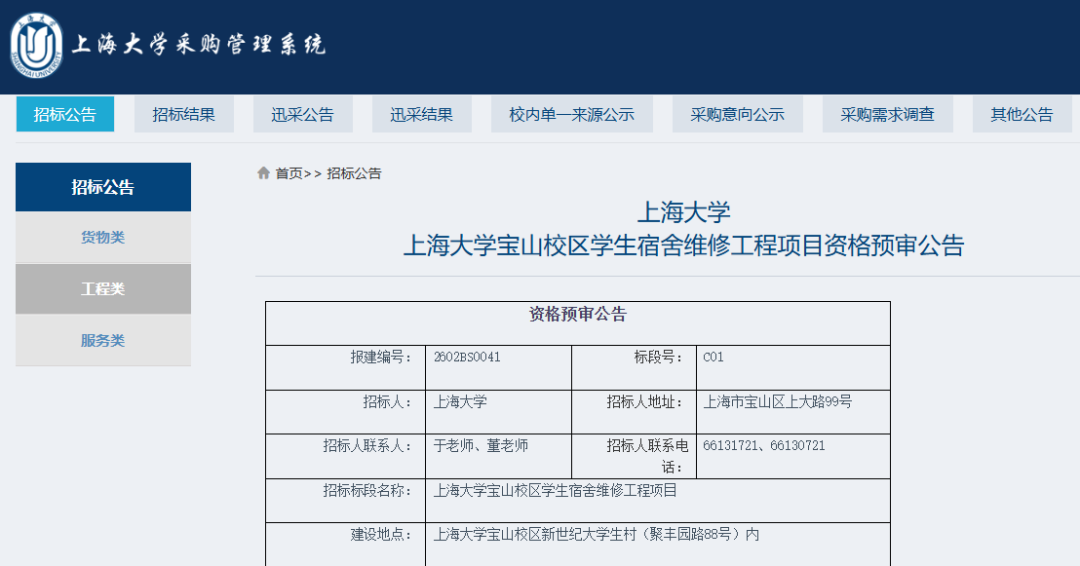The image size is (1080, 566).
Task: Select 服务类 in the sidebar
Action: (103, 340)
